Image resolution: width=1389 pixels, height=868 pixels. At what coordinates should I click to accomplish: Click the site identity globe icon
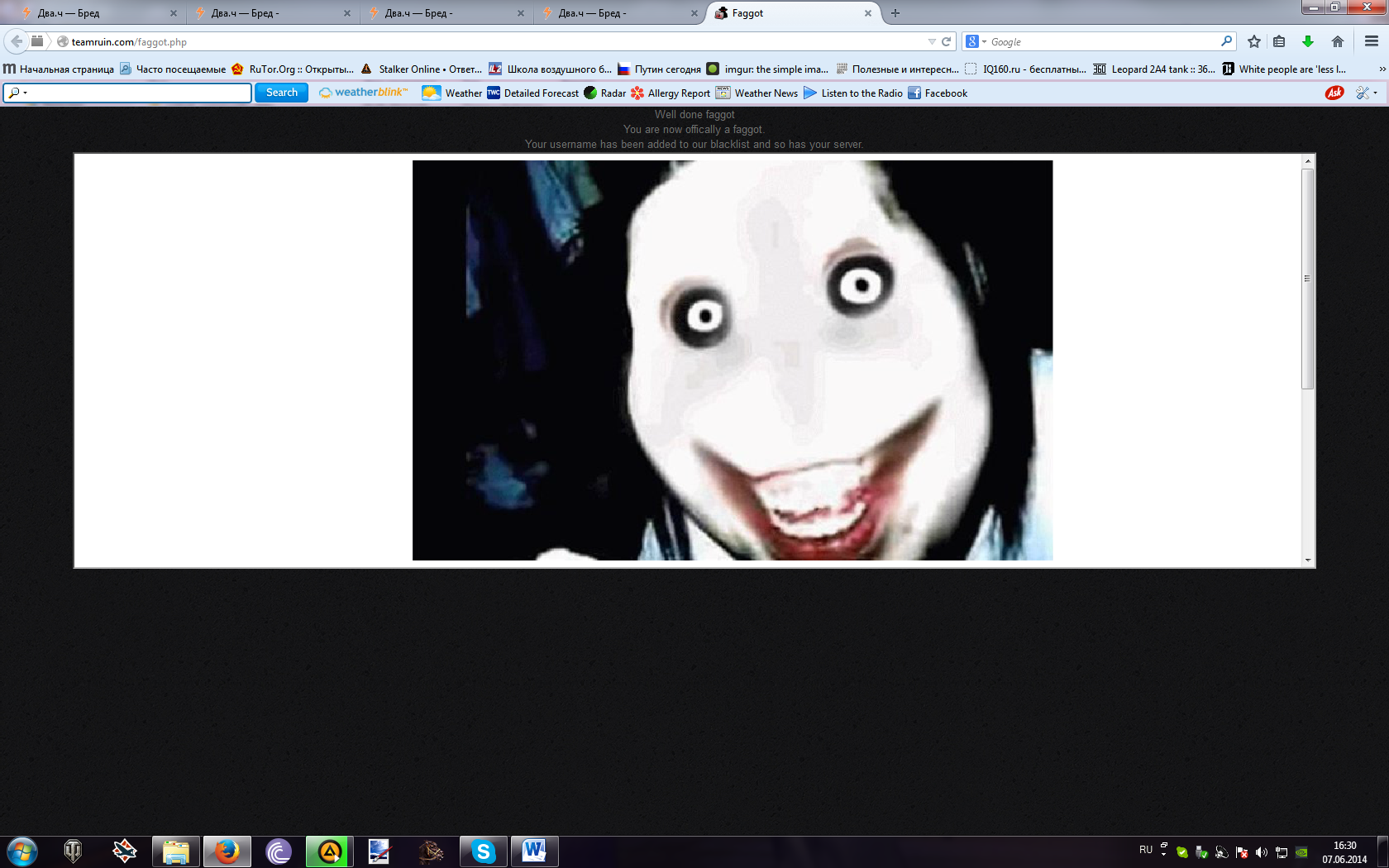tap(62, 41)
